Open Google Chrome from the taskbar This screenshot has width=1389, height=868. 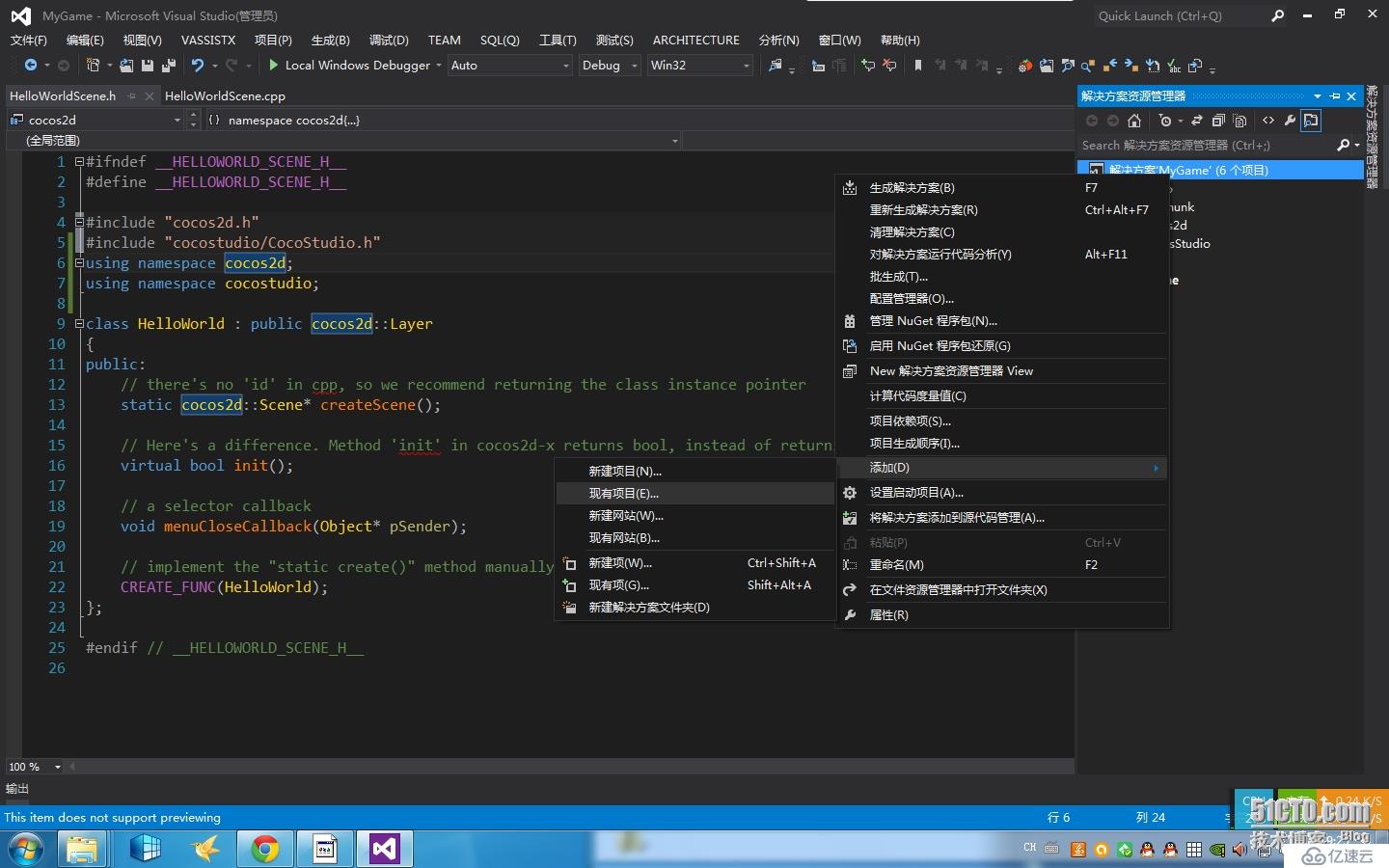(x=264, y=850)
